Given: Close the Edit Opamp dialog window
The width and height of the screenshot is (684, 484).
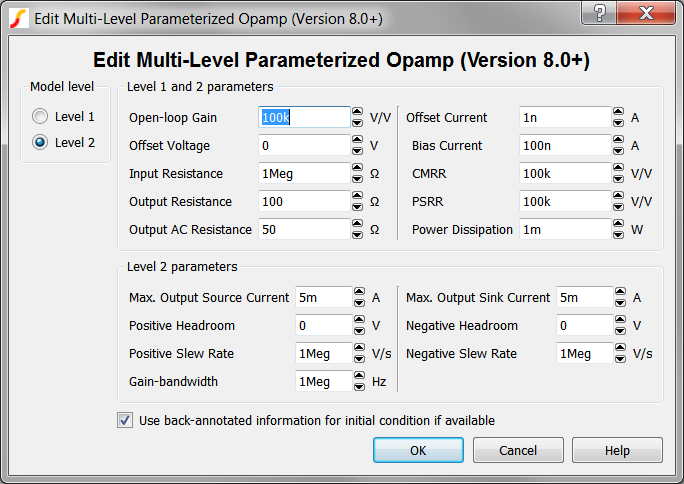Looking at the screenshot, I should coord(645,15).
